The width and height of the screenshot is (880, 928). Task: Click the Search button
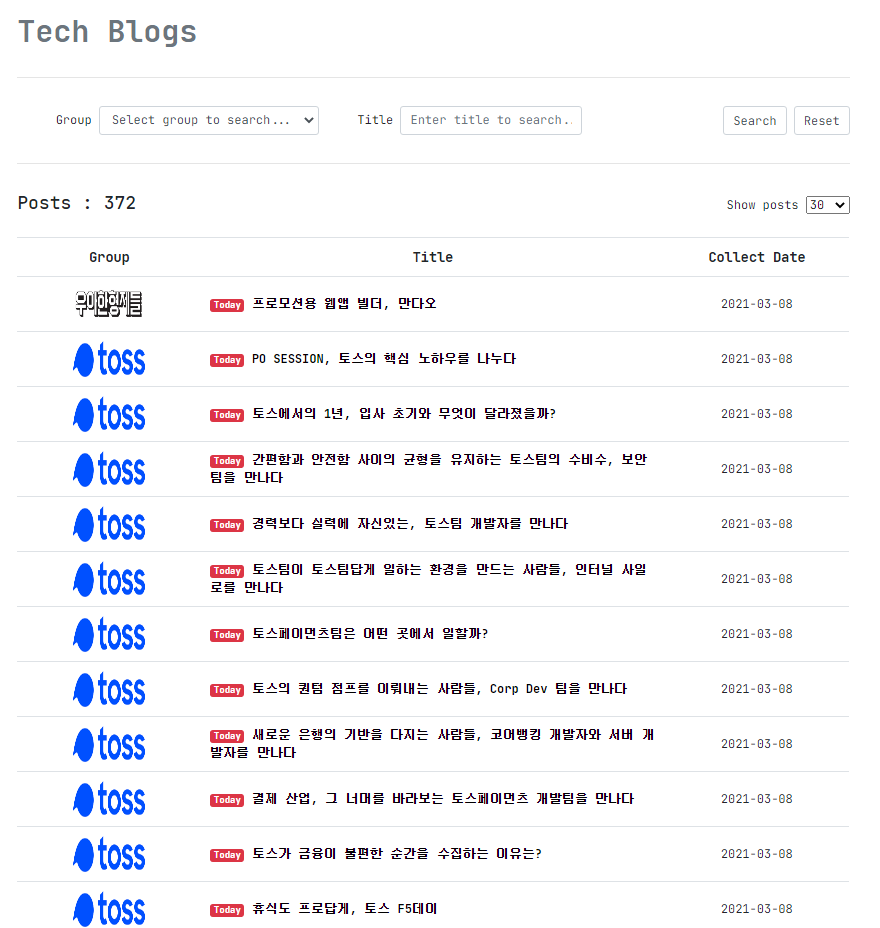(755, 121)
